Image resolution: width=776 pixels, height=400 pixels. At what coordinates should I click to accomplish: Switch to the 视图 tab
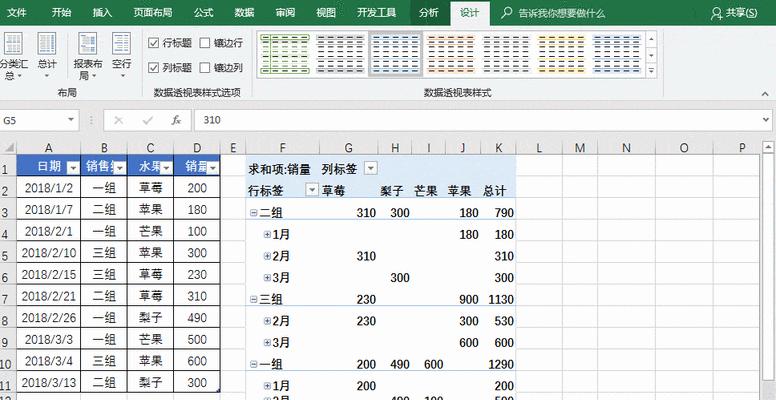(x=326, y=13)
